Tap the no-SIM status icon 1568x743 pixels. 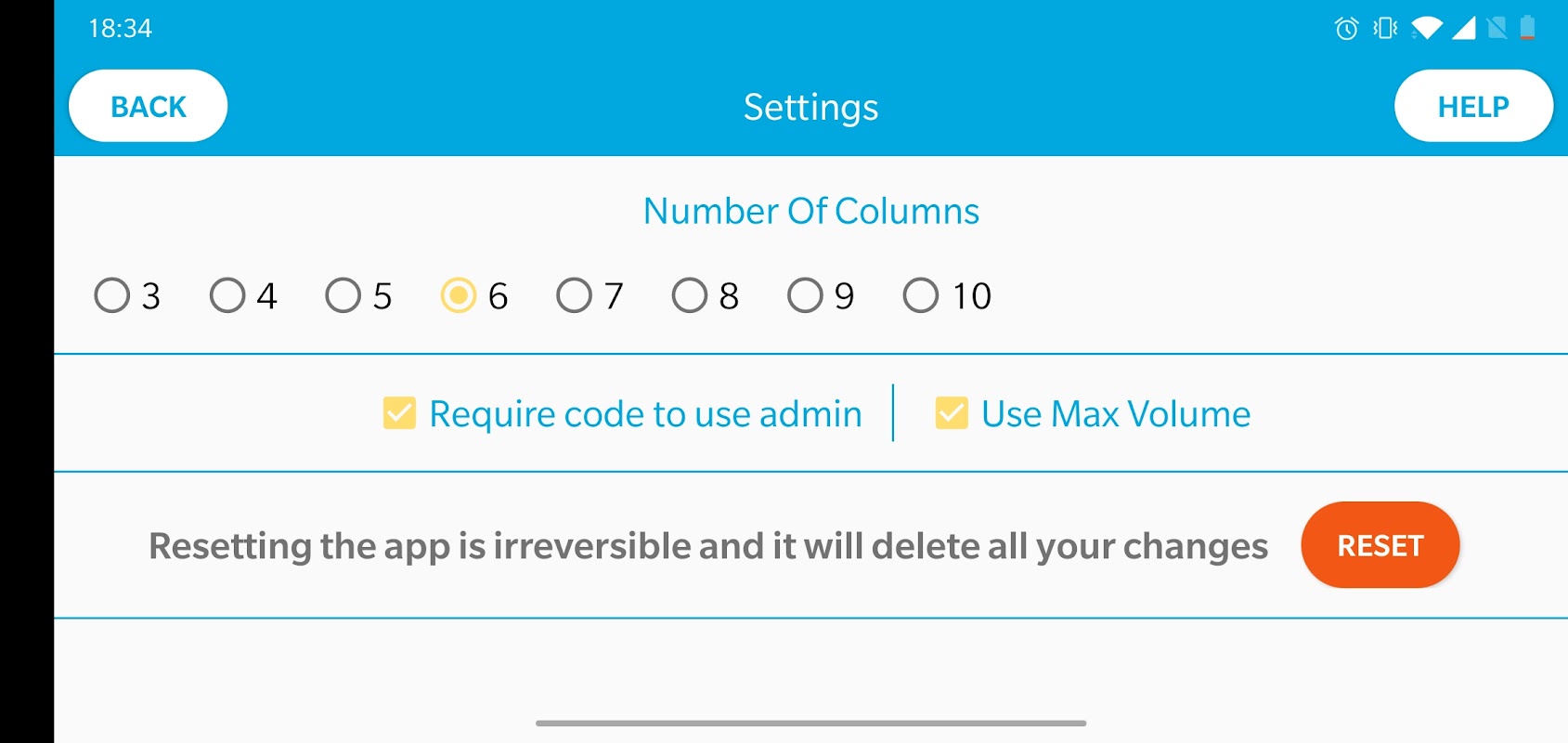[x=1497, y=29]
